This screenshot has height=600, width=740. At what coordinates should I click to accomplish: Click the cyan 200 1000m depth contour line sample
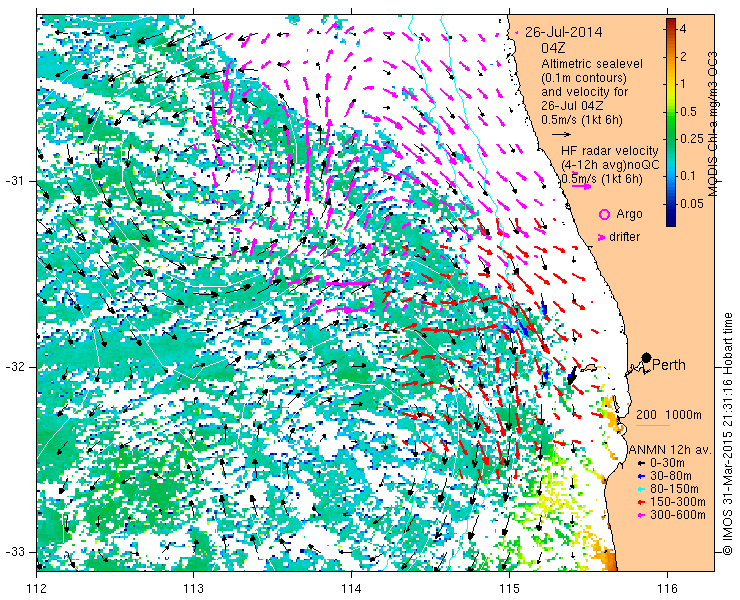(x=653, y=425)
